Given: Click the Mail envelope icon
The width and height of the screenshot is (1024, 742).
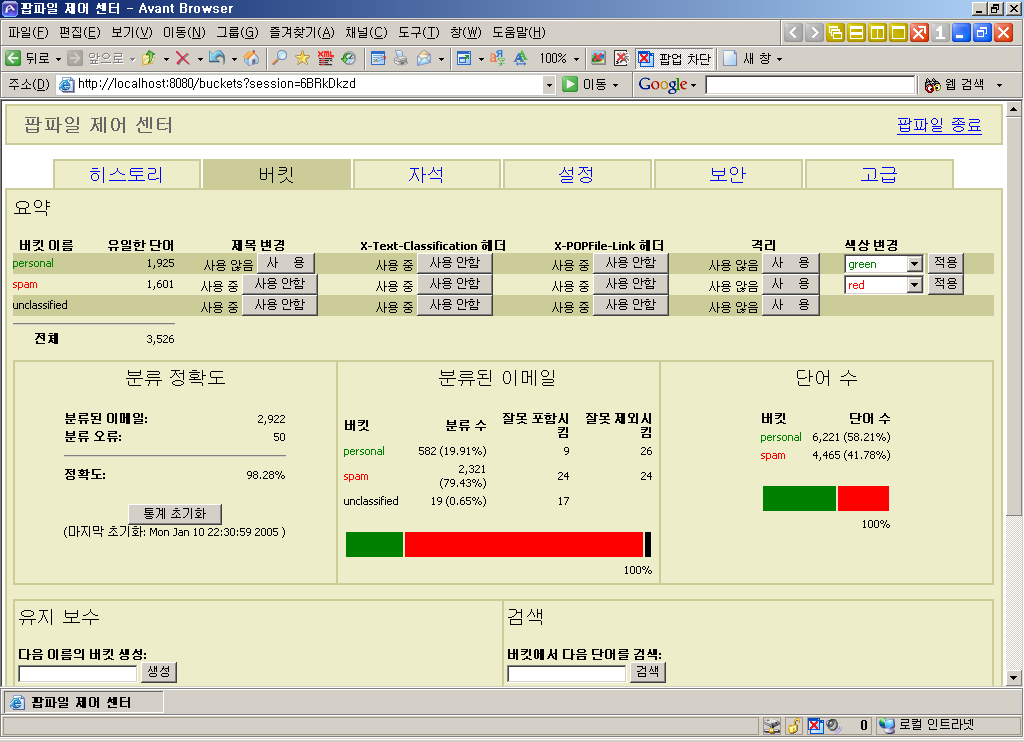Looking at the screenshot, I should [424, 58].
